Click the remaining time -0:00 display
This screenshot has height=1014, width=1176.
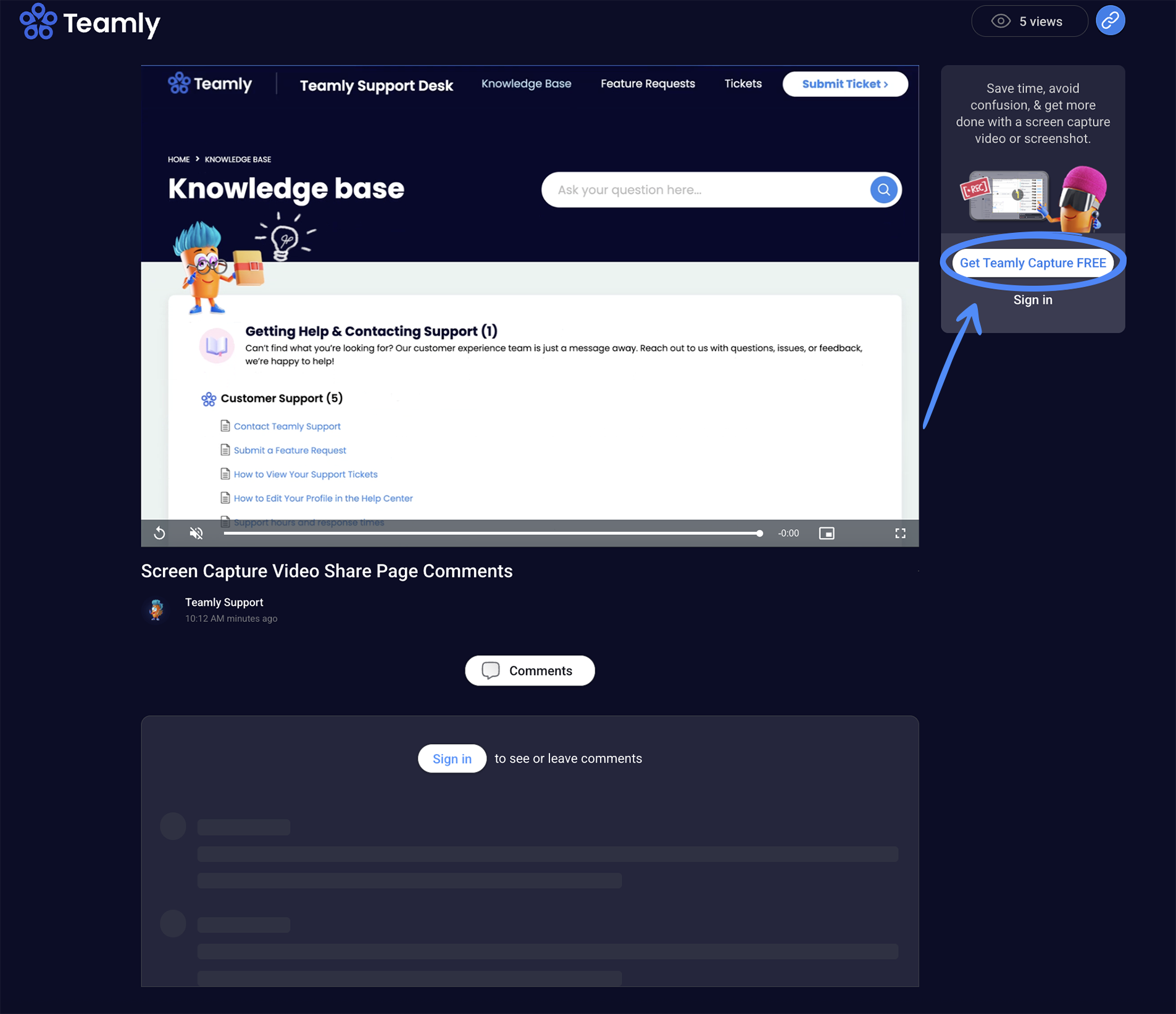point(788,533)
